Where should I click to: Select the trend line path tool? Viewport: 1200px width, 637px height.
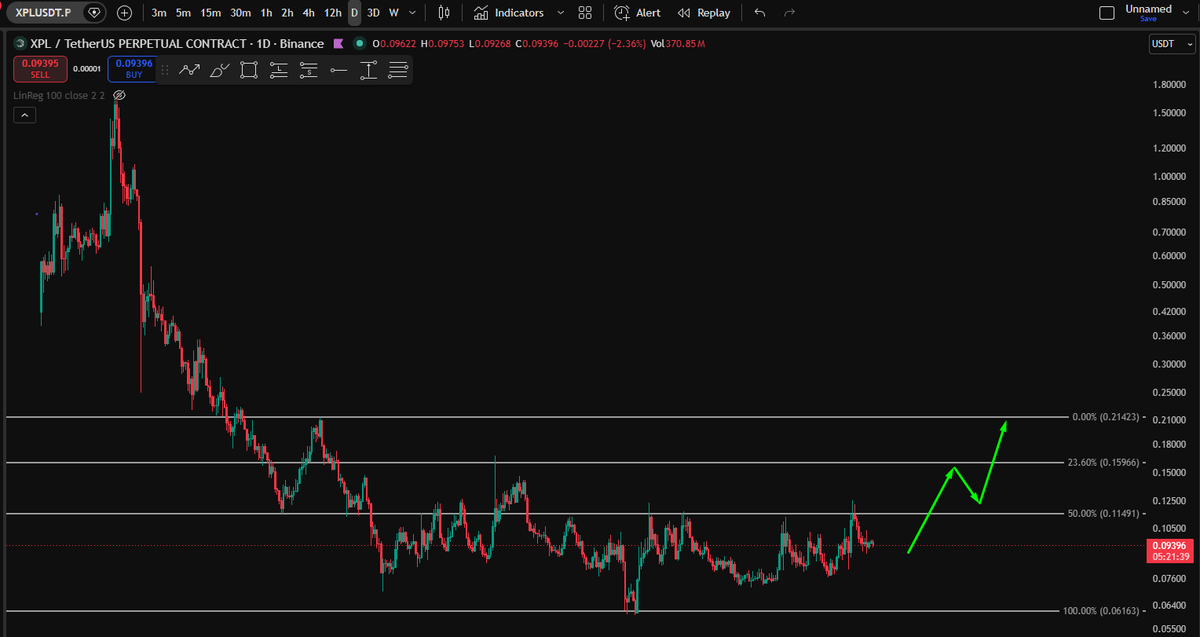[189, 70]
